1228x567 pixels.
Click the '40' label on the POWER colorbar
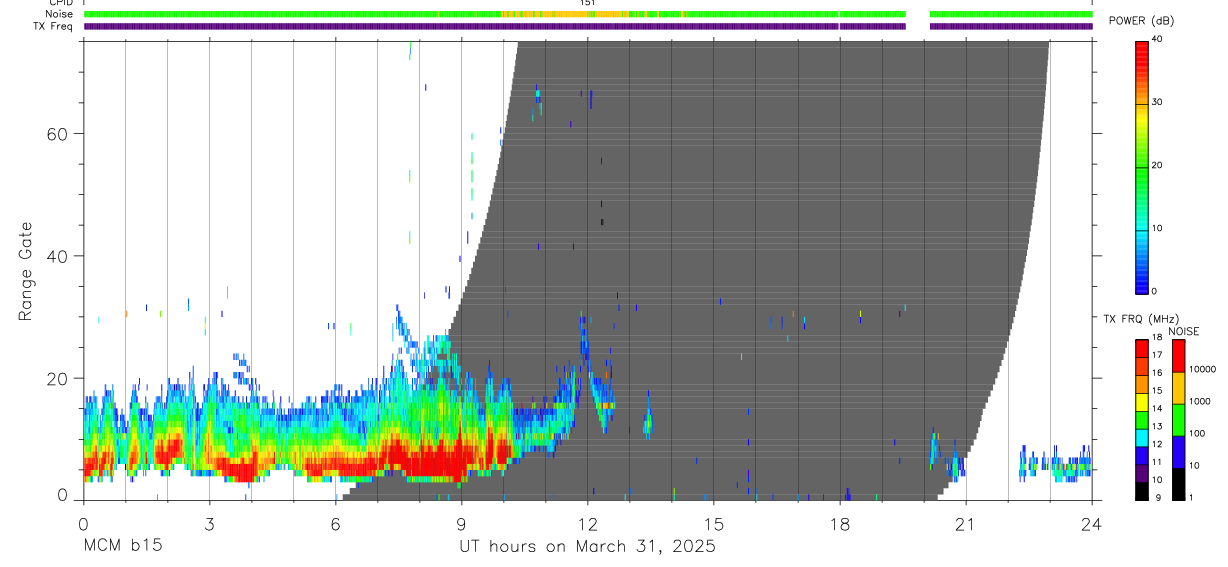tap(1158, 39)
